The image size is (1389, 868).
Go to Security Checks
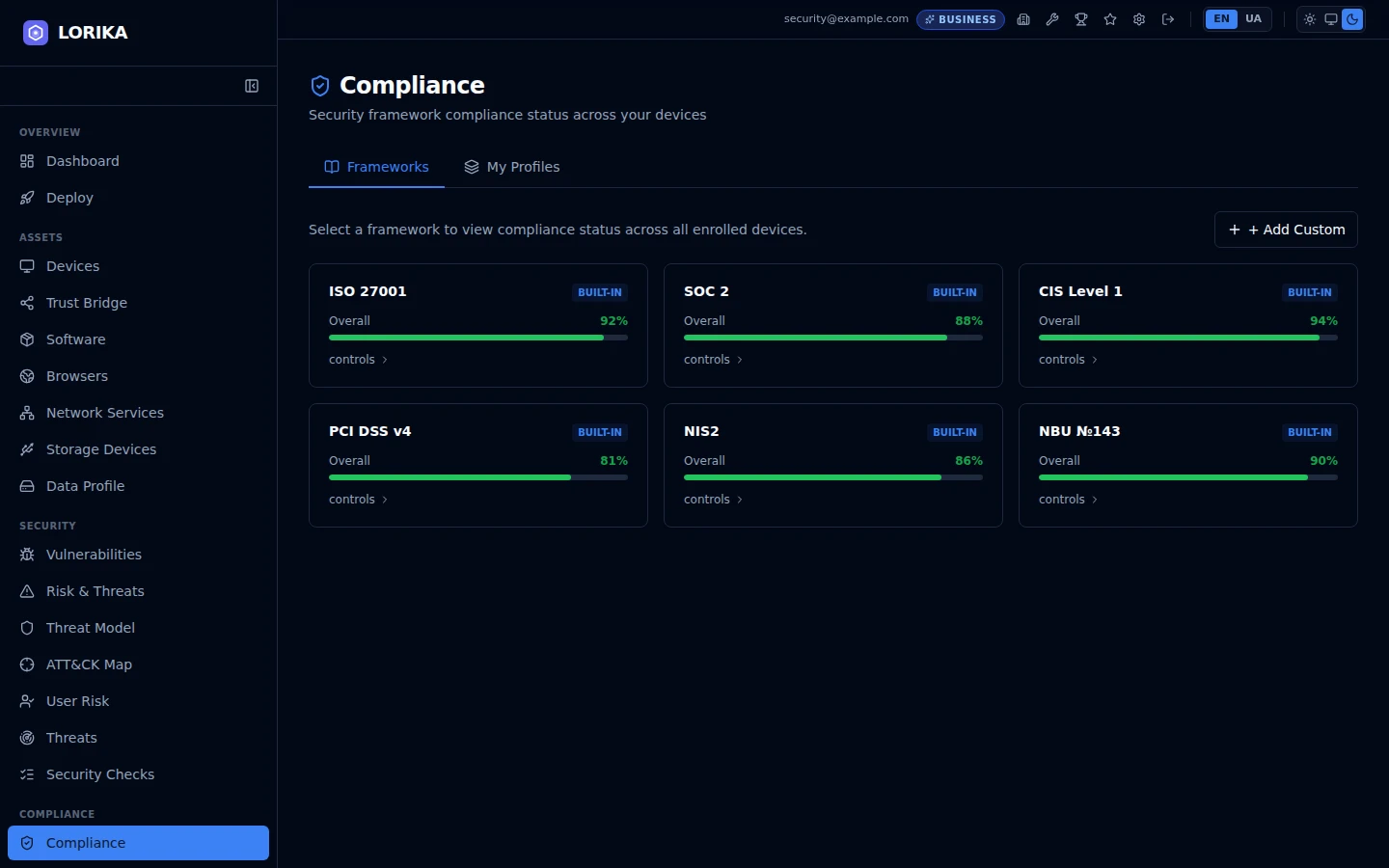[x=138, y=774]
